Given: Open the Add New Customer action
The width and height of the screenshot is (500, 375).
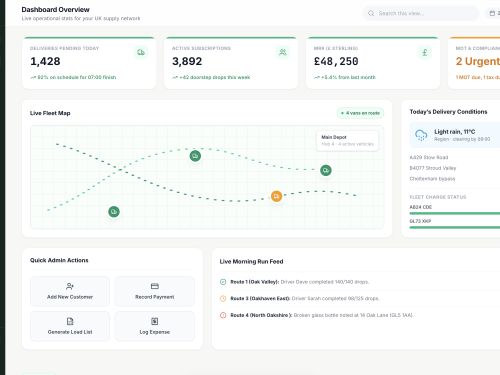Looking at the screenshot, I should 70,291.
